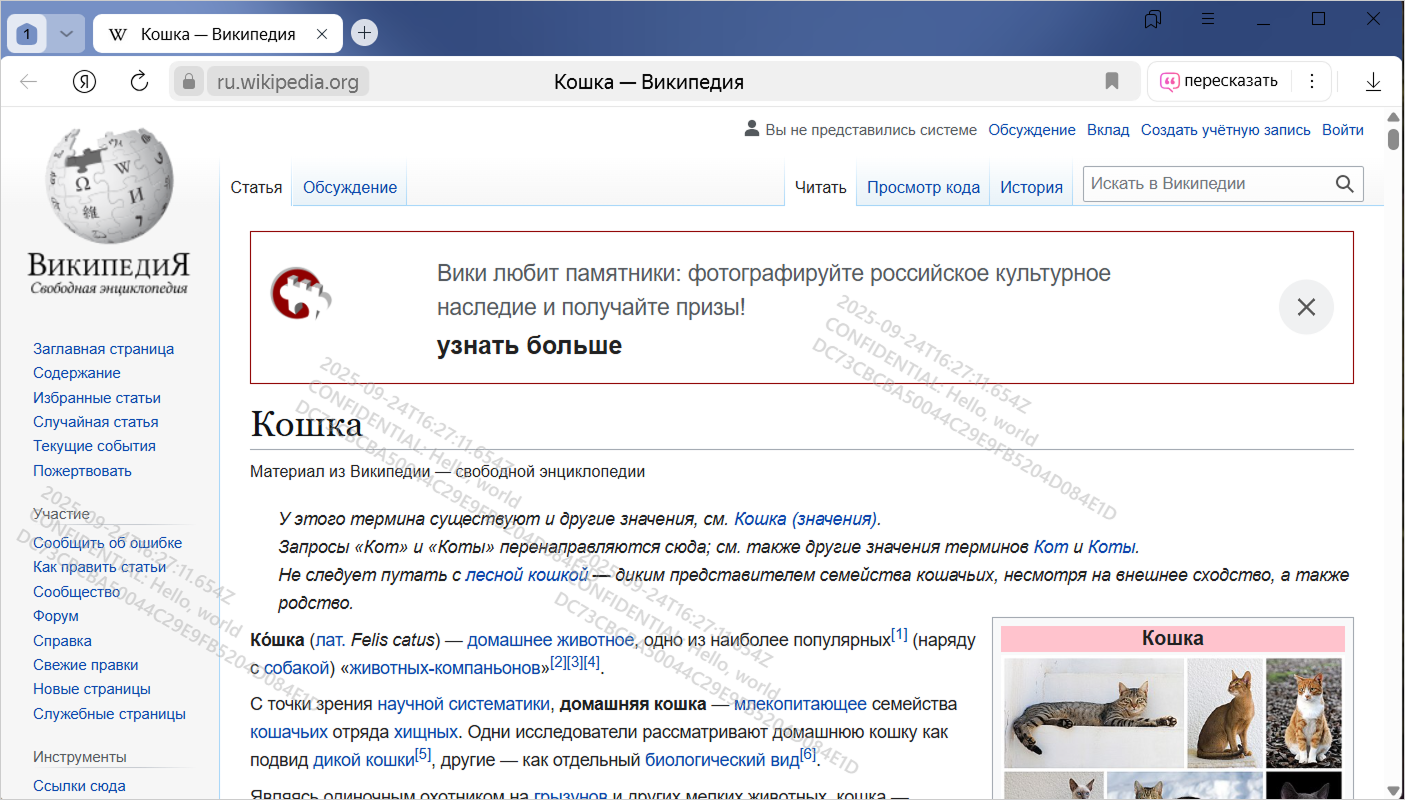Open the История tab
The width and height of the screenshot is (1405, 800).
(1031, 187)
